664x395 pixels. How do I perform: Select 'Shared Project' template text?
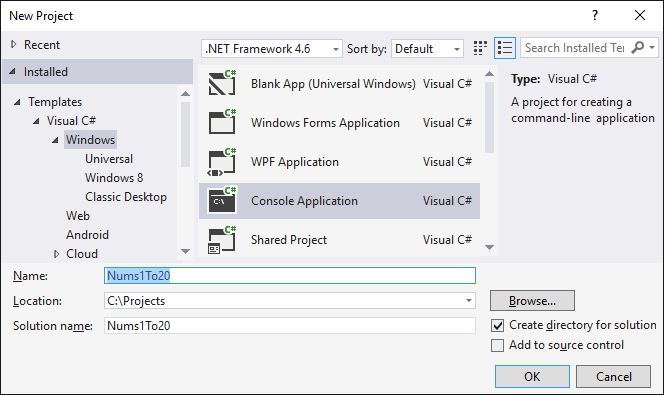289,240
